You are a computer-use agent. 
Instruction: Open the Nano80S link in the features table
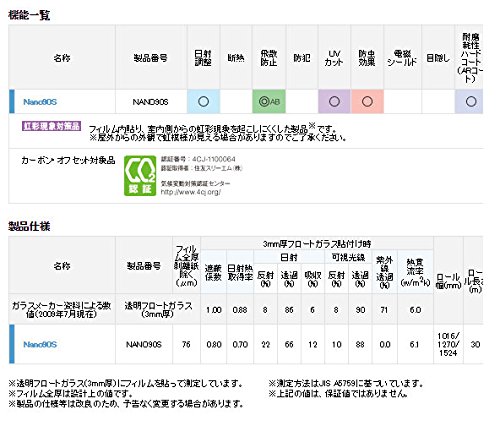[x=40, y=102]
